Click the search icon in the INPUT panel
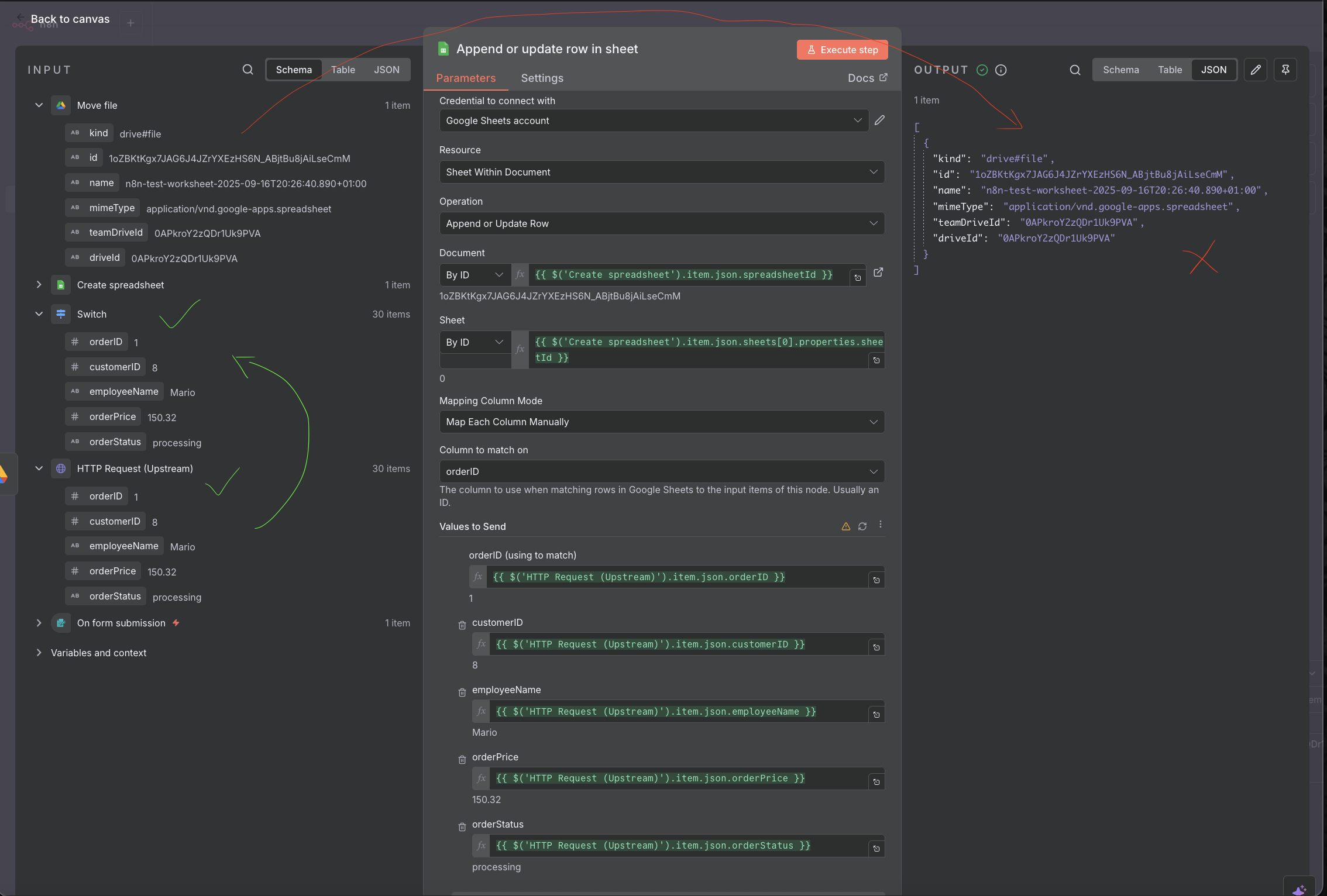Image resolution: width=1327 pixels, height=896 pixels. 248,70
